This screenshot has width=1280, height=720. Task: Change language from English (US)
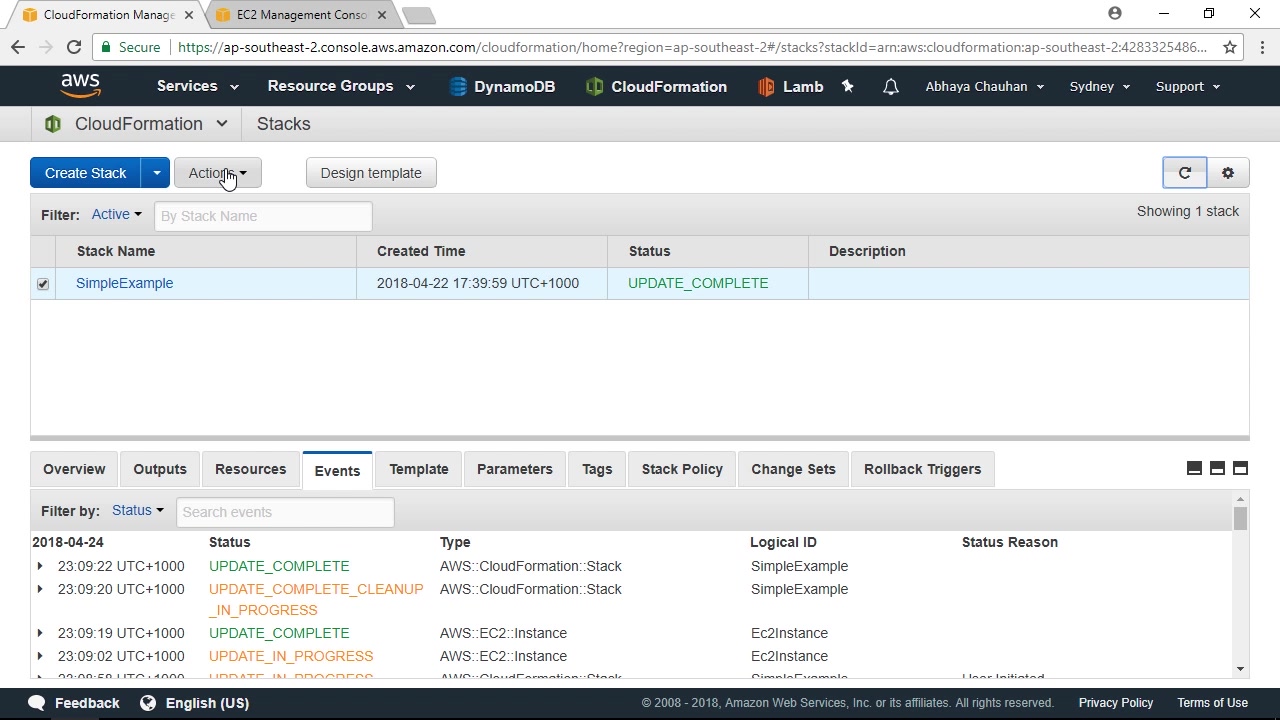(x=194, y=703)
